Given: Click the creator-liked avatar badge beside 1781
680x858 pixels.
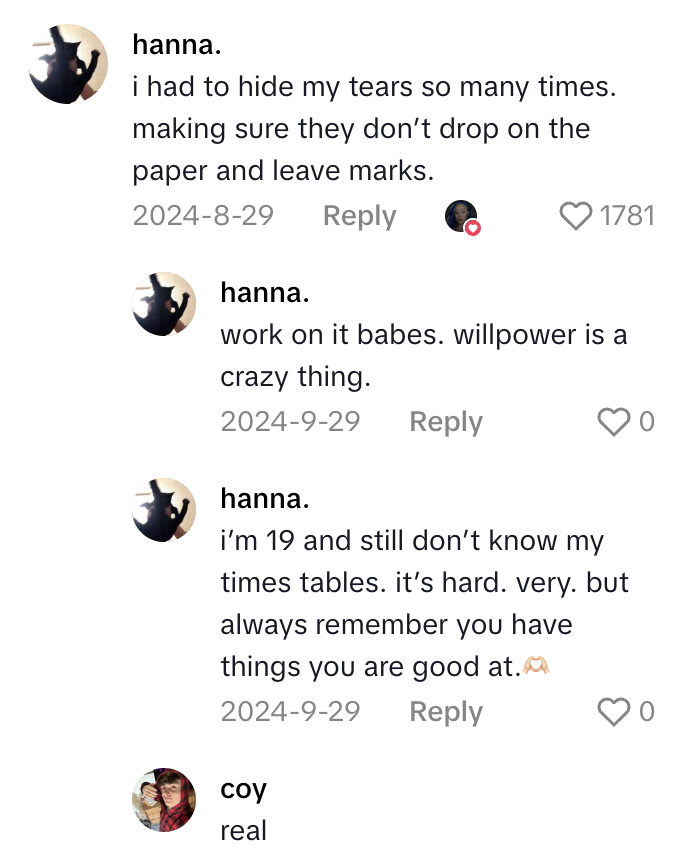Looking at the screenshot, I should [x=461, y=217].
